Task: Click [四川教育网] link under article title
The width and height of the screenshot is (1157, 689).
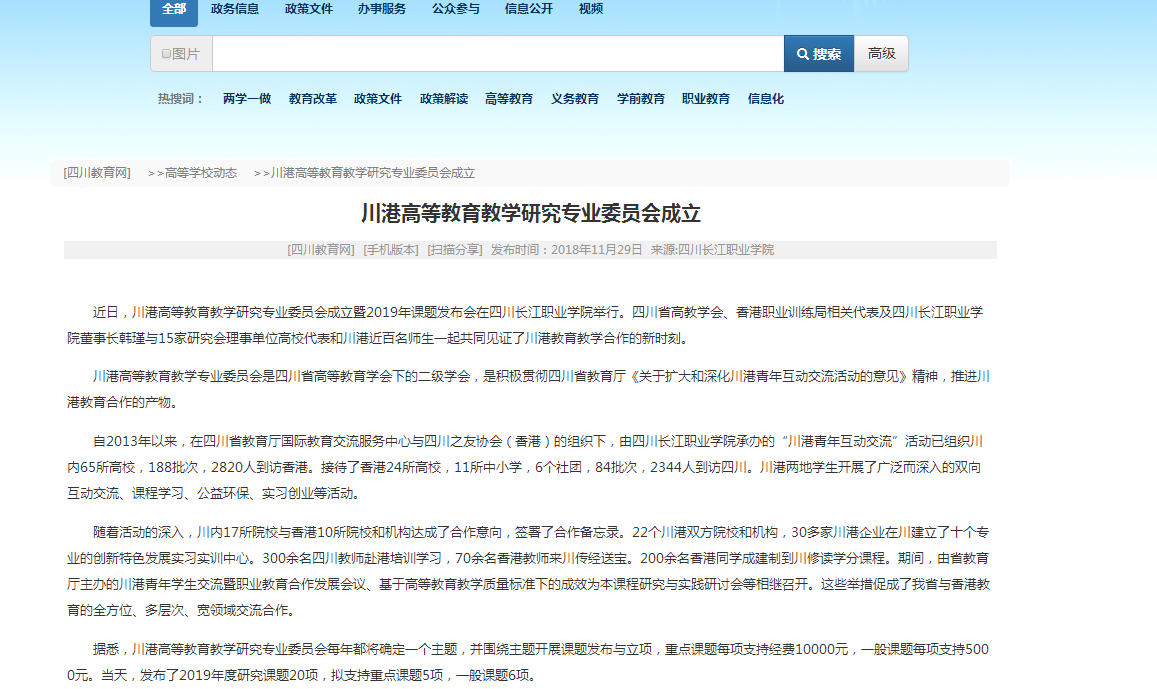Action: (321, 250)
